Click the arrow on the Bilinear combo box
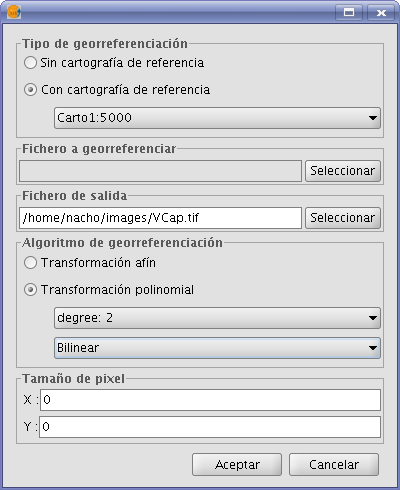This screenshot has width=400, height=490. 373,348
